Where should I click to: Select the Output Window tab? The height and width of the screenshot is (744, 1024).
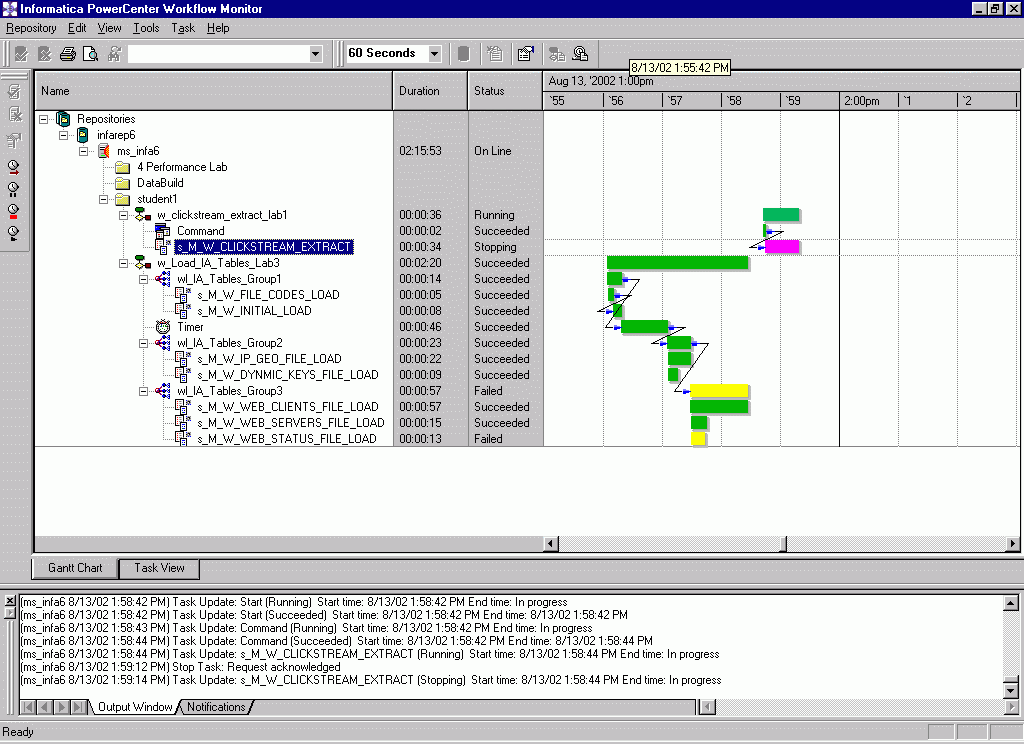coord(135,707)
